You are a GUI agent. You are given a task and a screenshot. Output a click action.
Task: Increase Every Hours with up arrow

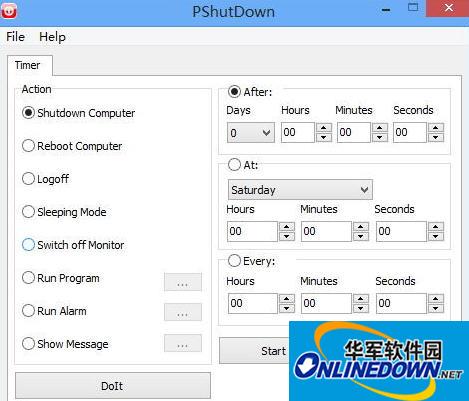(287, 298)
